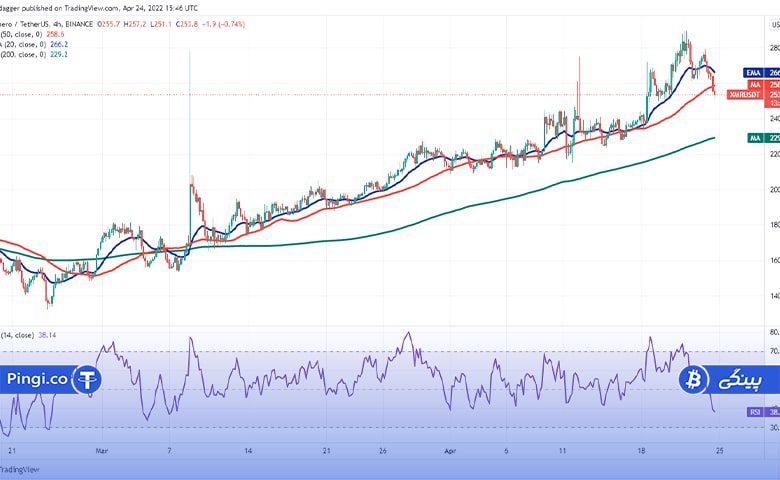Click the Mar date label on time axis
Viewport: 780px width, 480px height.
point(101,451)
